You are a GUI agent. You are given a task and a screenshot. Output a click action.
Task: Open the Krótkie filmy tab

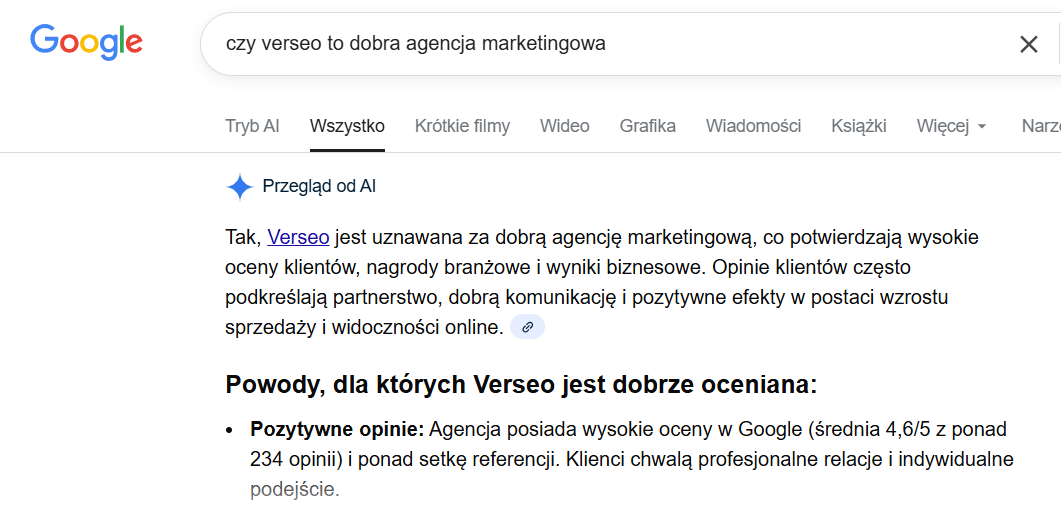[462, 126]
